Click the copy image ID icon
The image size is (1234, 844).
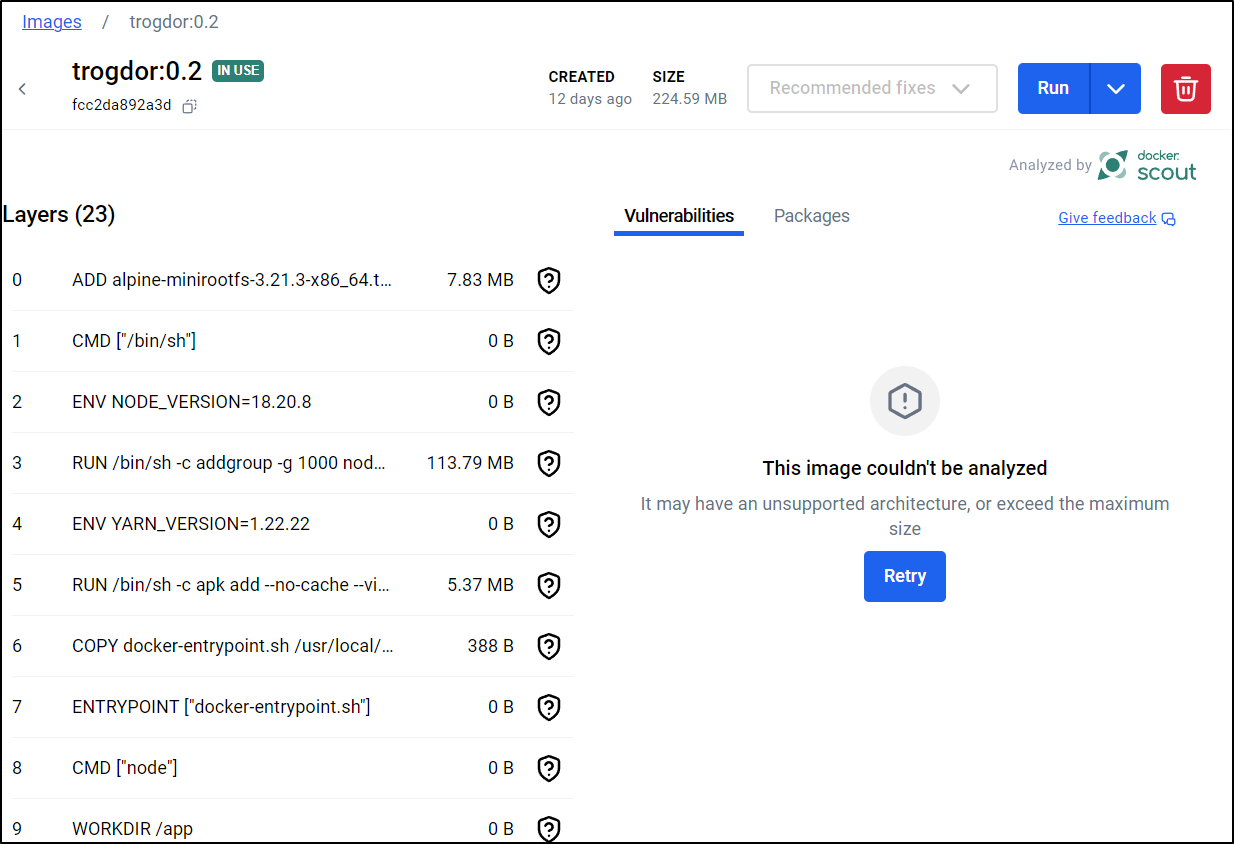(x=189, y=106)
